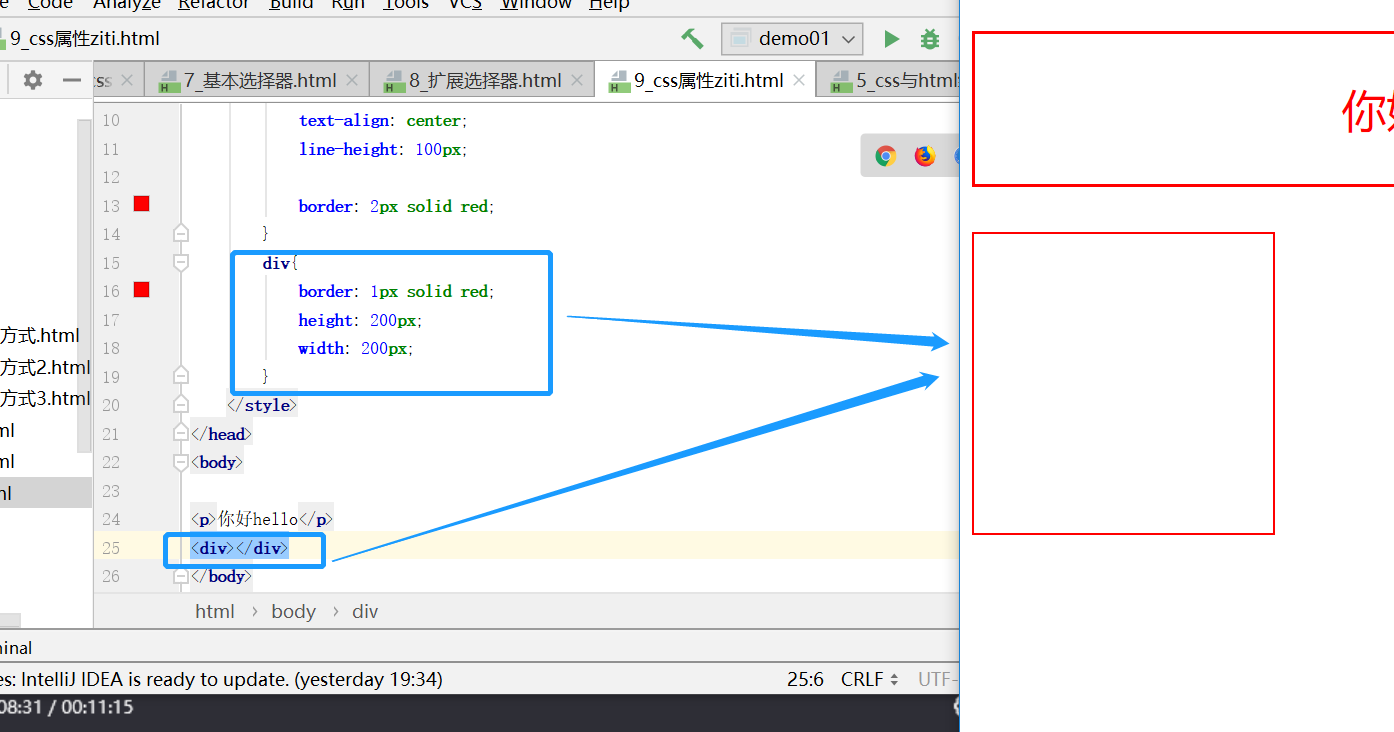1394x732 pixels.
Task: Open 方式2.html in the project tree
Action: pyautogui.click(x=45, y=367)
